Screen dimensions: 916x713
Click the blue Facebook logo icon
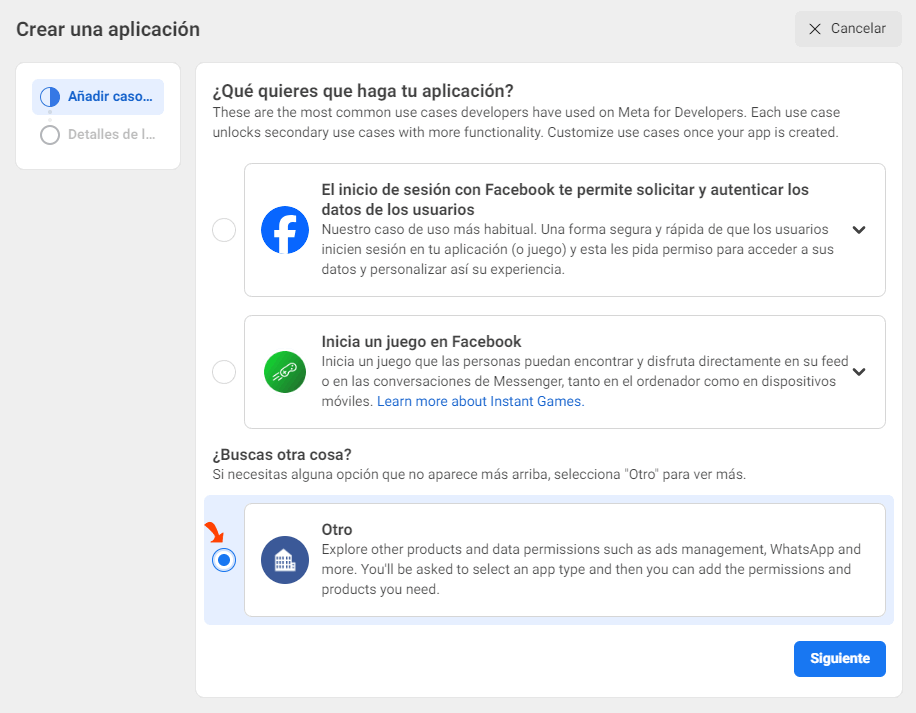coord(284,230)
